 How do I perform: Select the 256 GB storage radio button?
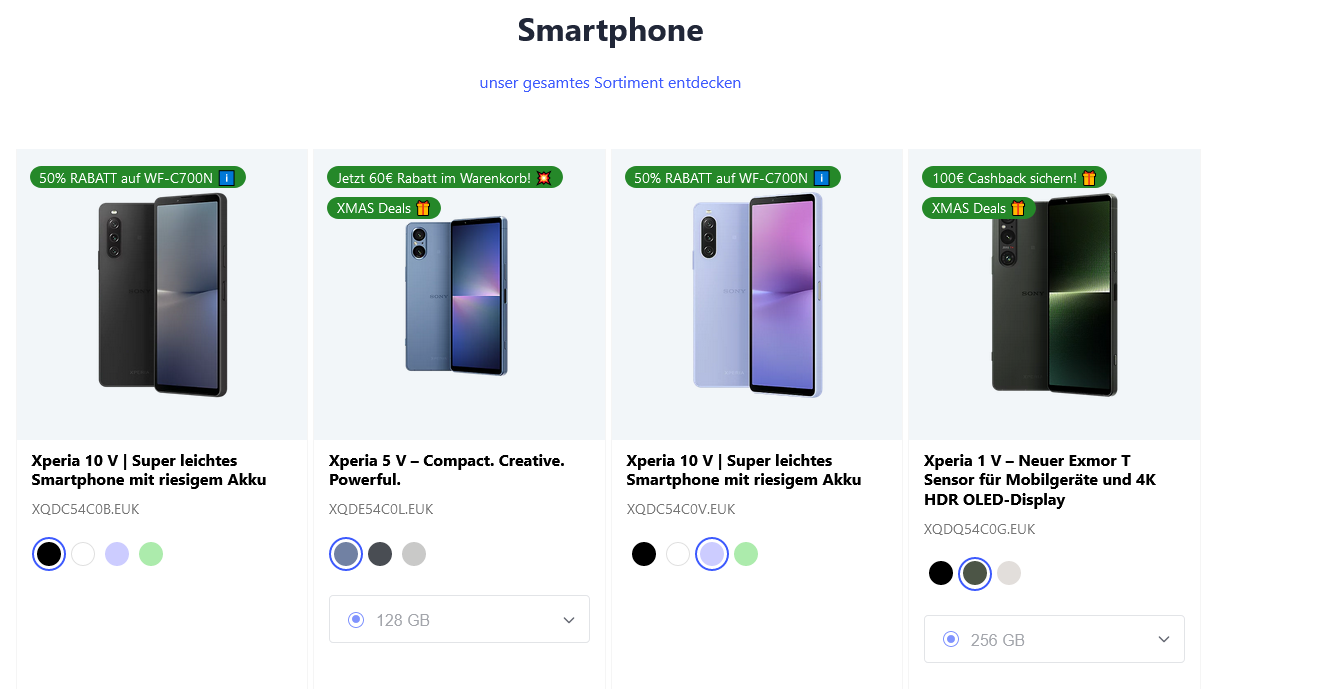951,639
